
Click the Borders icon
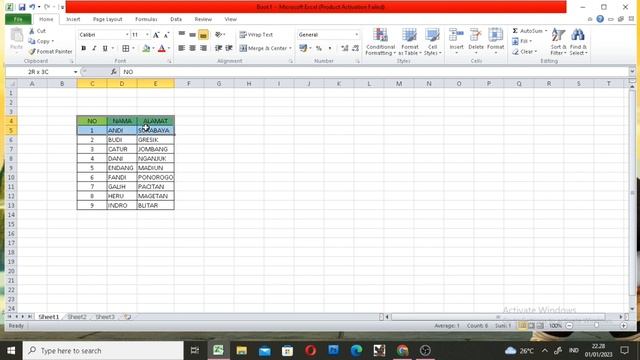tap(126, 48)
